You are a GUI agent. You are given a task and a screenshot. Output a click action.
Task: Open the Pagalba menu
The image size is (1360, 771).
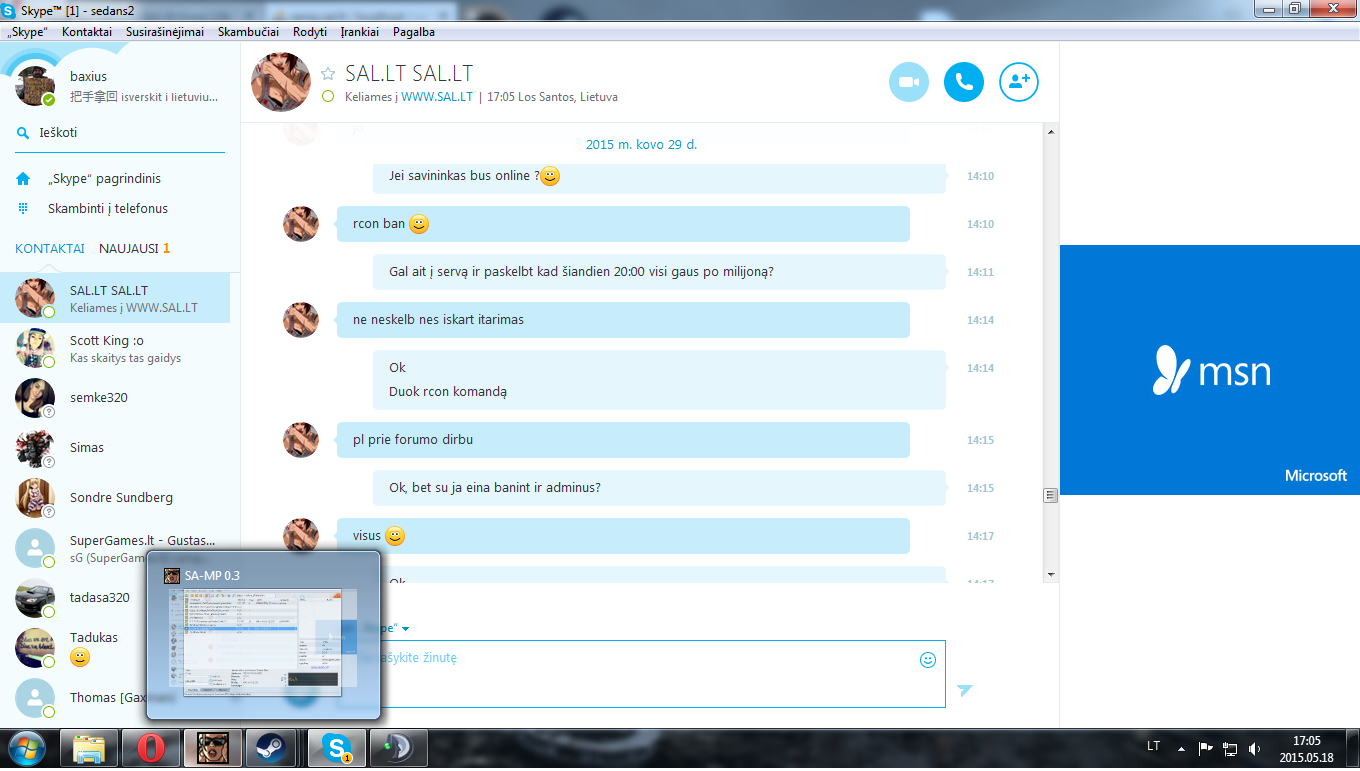(414, 32)
